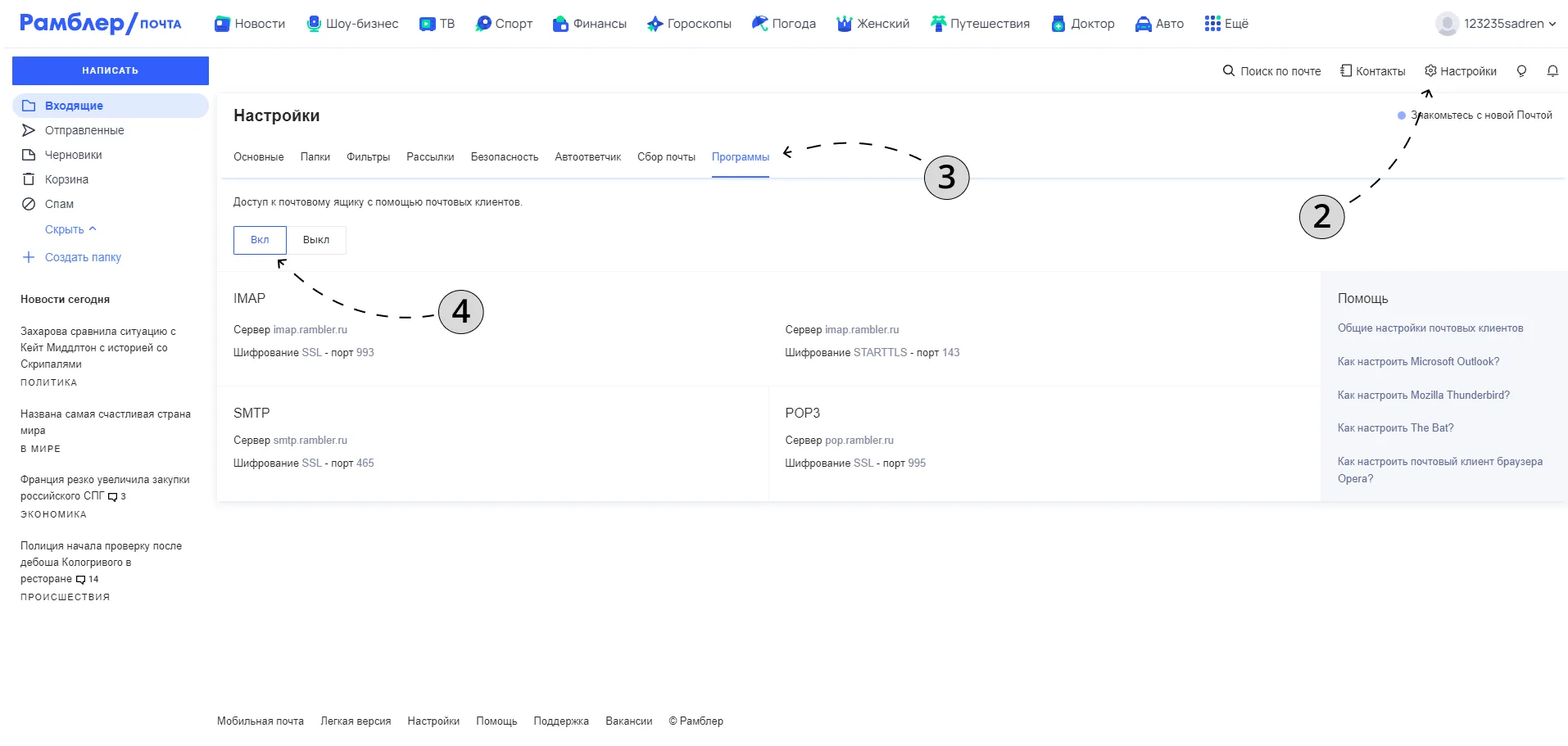The height and width of the screenshot is (746, 1568).
Task: Click the Корзина trash icon
Action: (x=29, y=179)
